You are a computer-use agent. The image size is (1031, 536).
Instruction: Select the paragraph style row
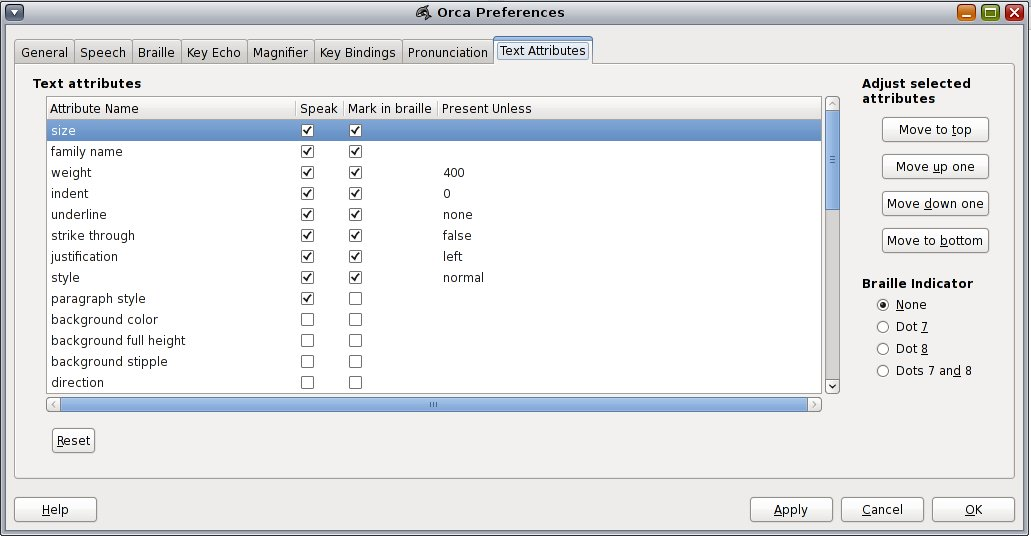pos(434,299)
